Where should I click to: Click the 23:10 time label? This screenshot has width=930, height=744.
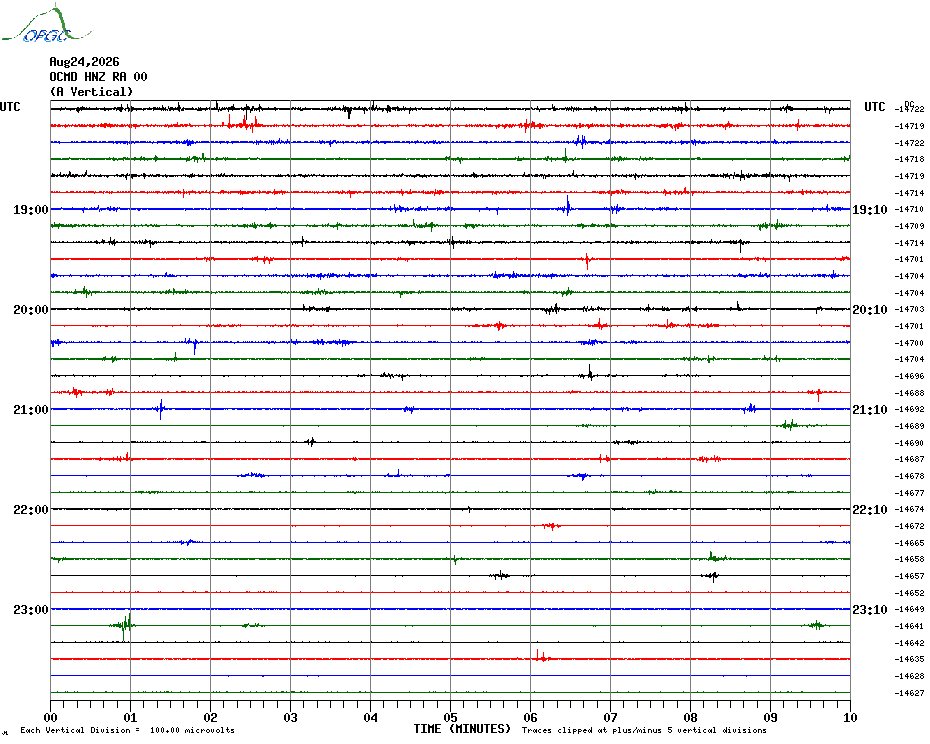[x=870, y=610]
